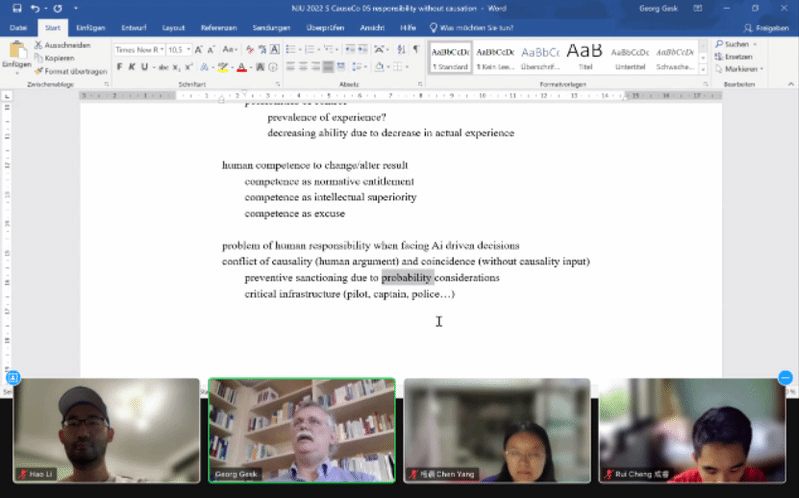This screenshot has width=799, height=498.
Task: Undo the last action
Action: pos(35,8)
